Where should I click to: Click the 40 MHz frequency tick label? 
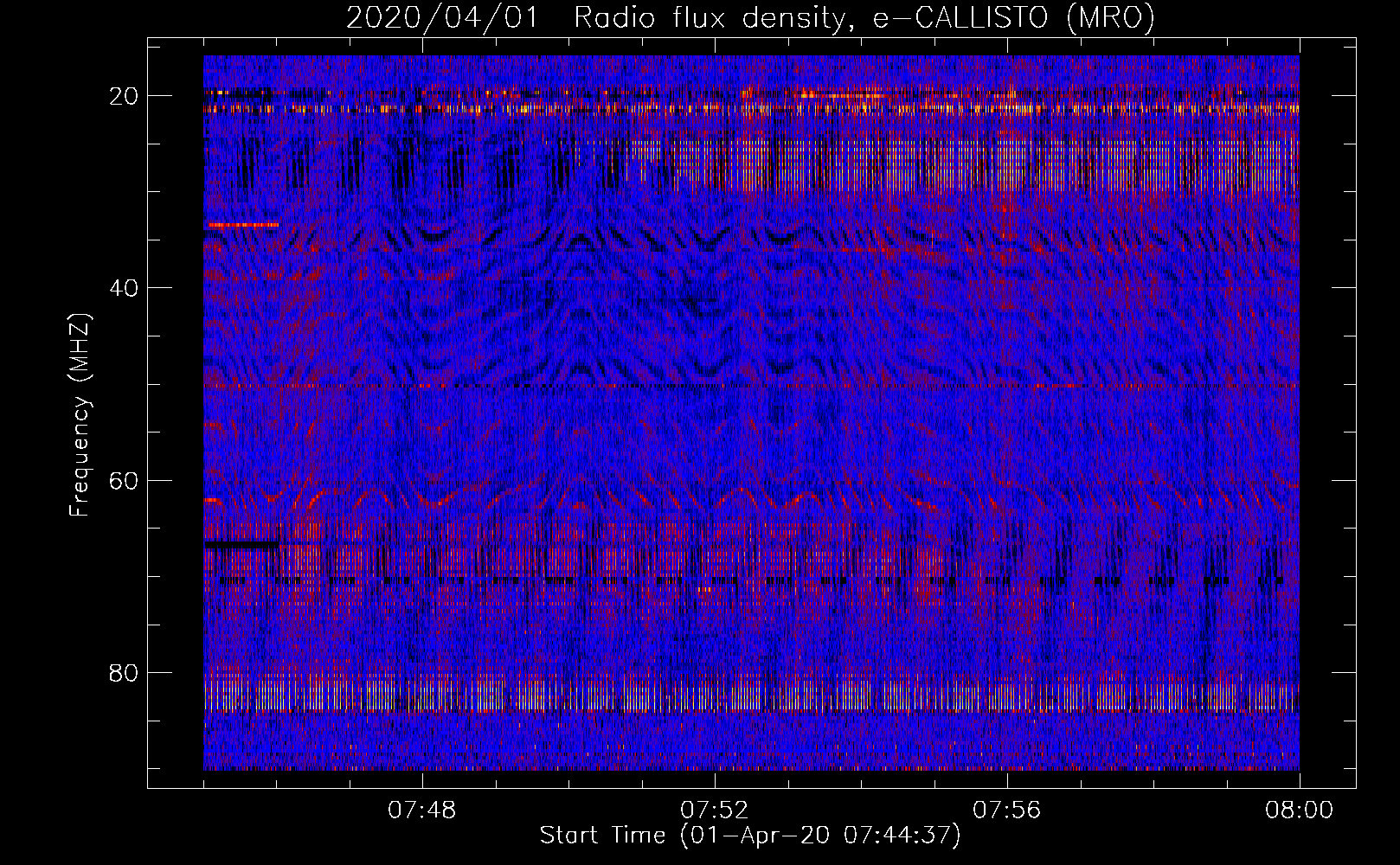124,288
